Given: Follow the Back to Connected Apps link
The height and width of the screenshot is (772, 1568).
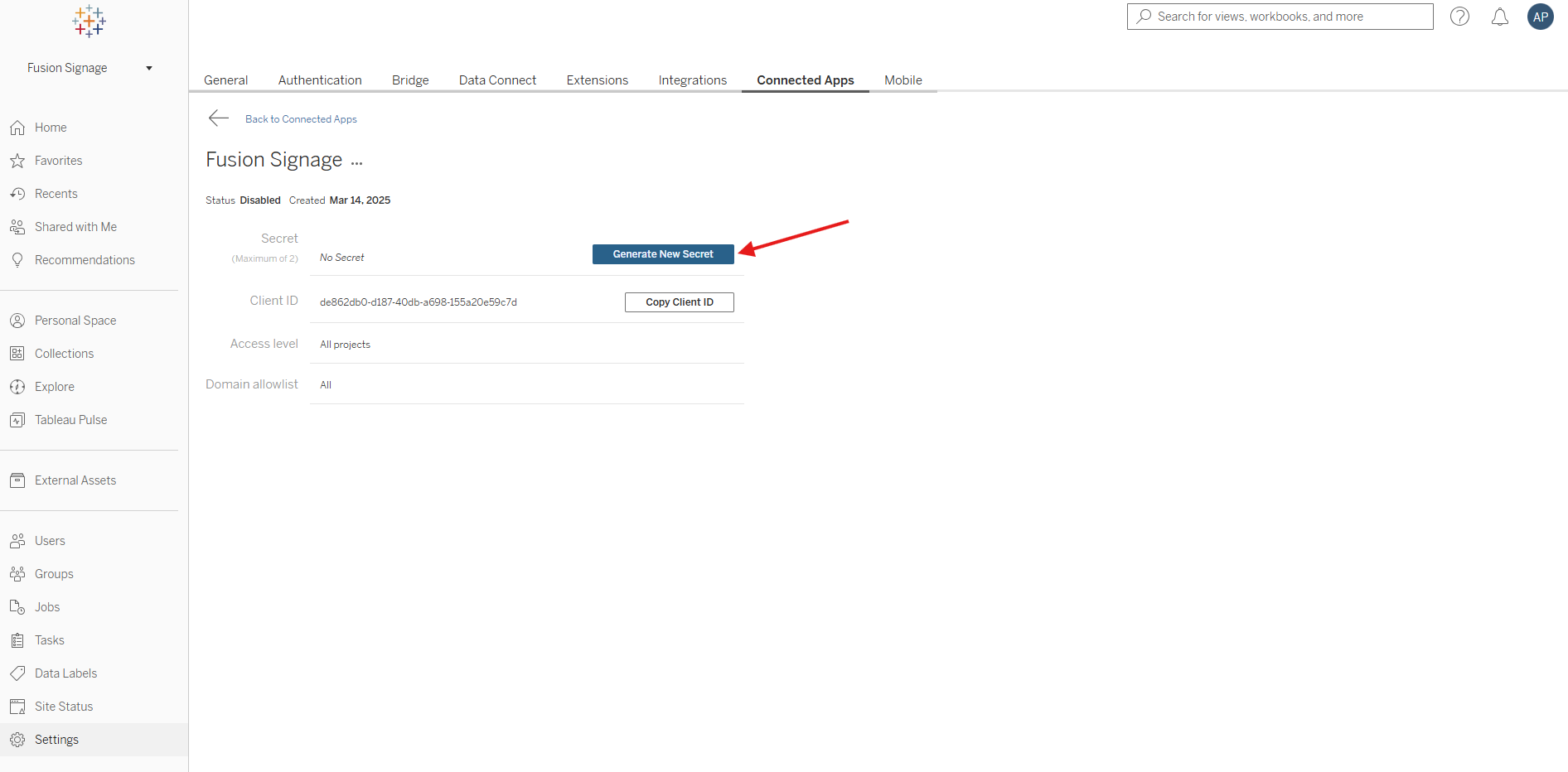Looking at the screenshot, I should coord(301,119).
